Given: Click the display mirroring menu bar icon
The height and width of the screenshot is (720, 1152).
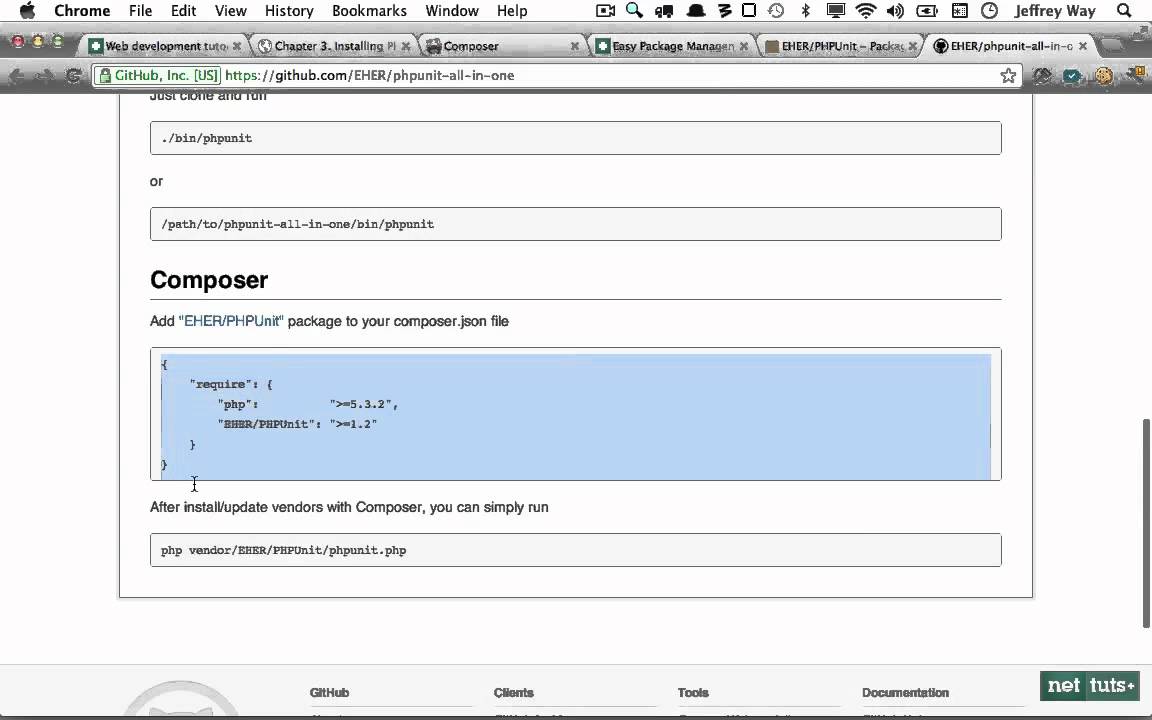Looking at the screenshot, I should (x=835, y=10).
